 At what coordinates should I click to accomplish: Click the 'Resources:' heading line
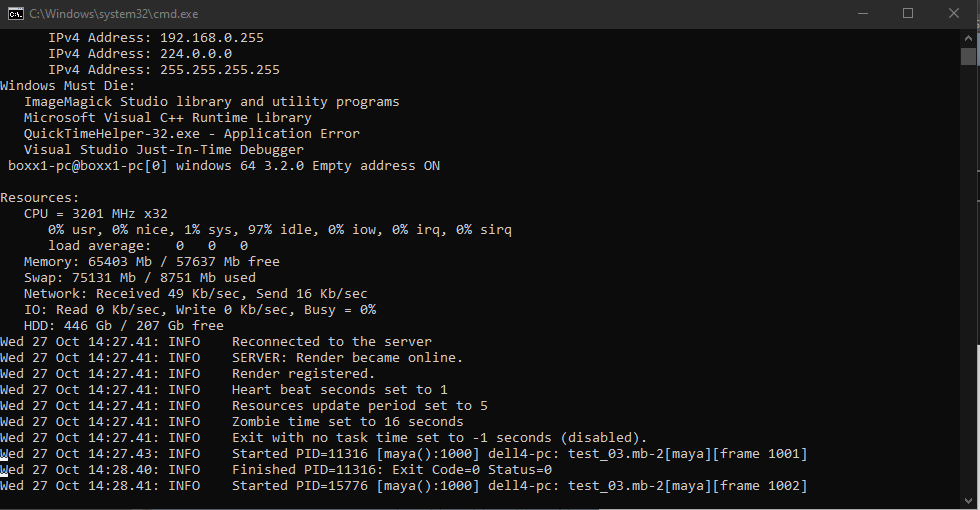[x=40, y=198]
